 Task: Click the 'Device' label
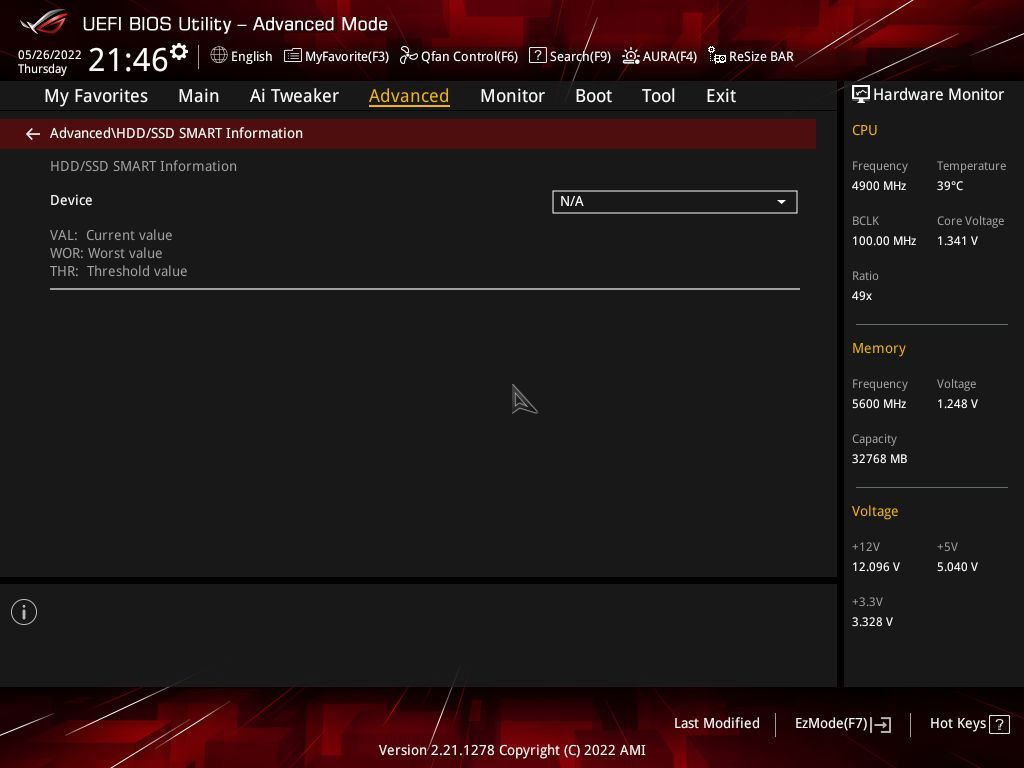71,200
